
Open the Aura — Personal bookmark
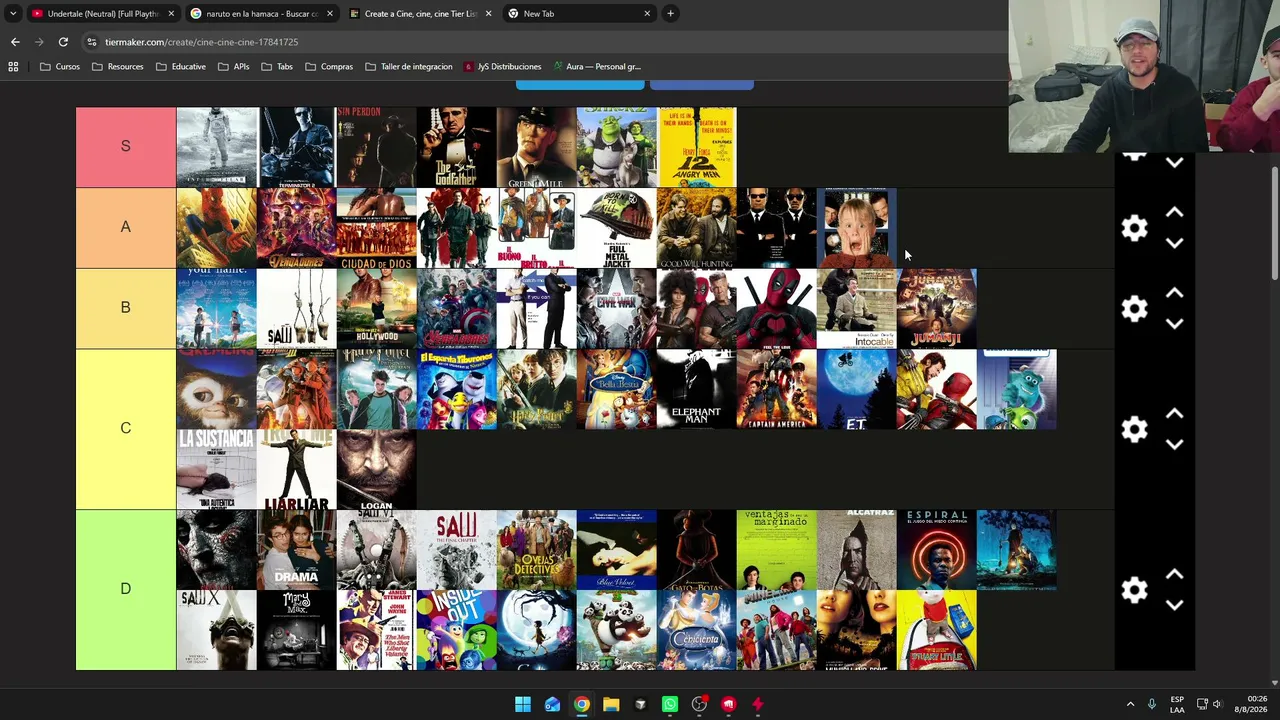click(596, 67)
